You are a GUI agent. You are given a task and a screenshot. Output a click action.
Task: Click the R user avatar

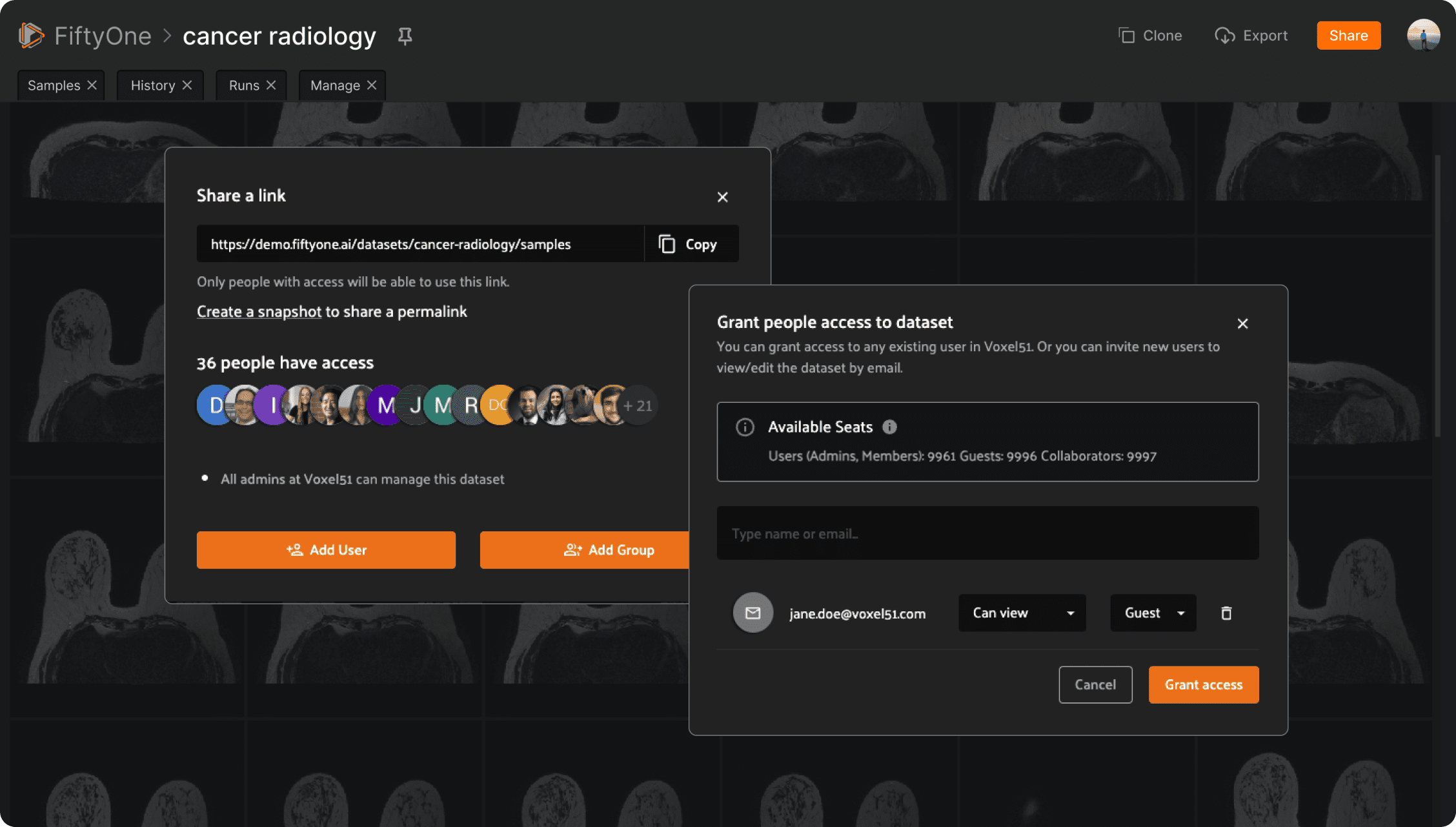(x=471, y=405)
